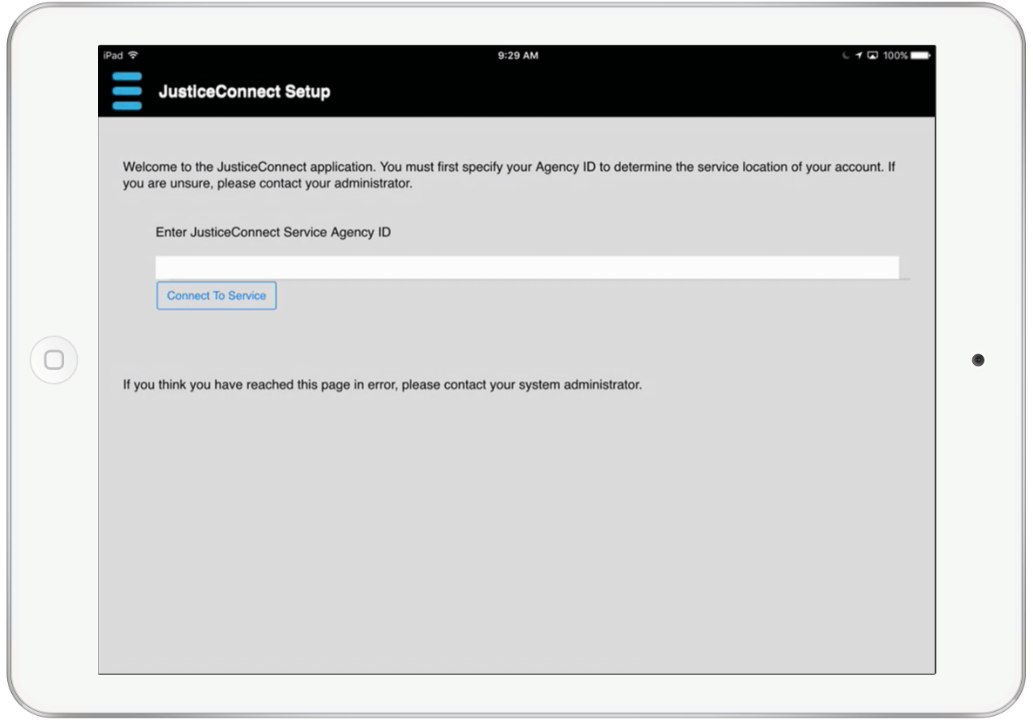
Task: Tap the battery indicator icon
Action: tap(920, 55)
